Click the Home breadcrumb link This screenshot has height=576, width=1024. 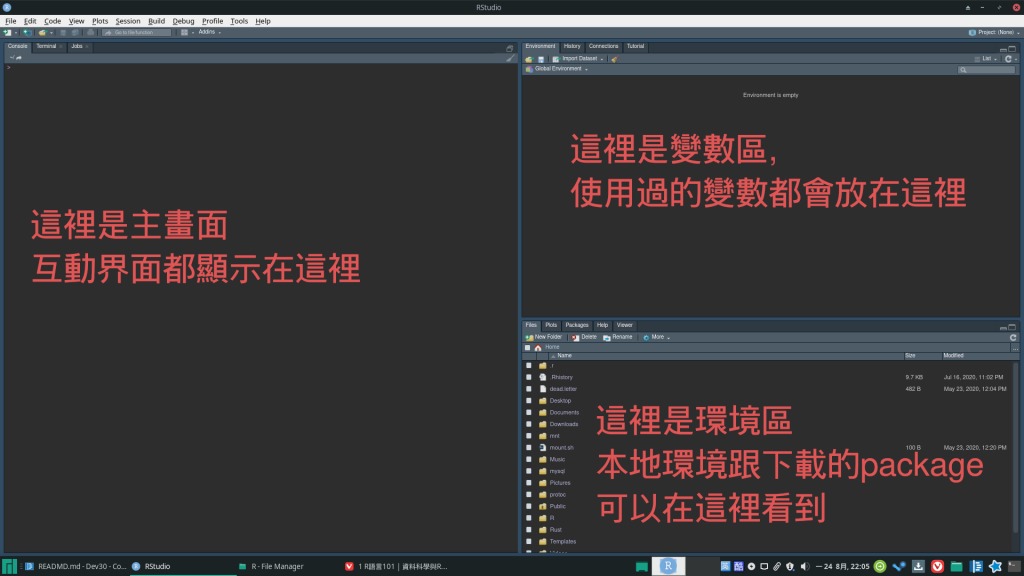coord(552,347)
